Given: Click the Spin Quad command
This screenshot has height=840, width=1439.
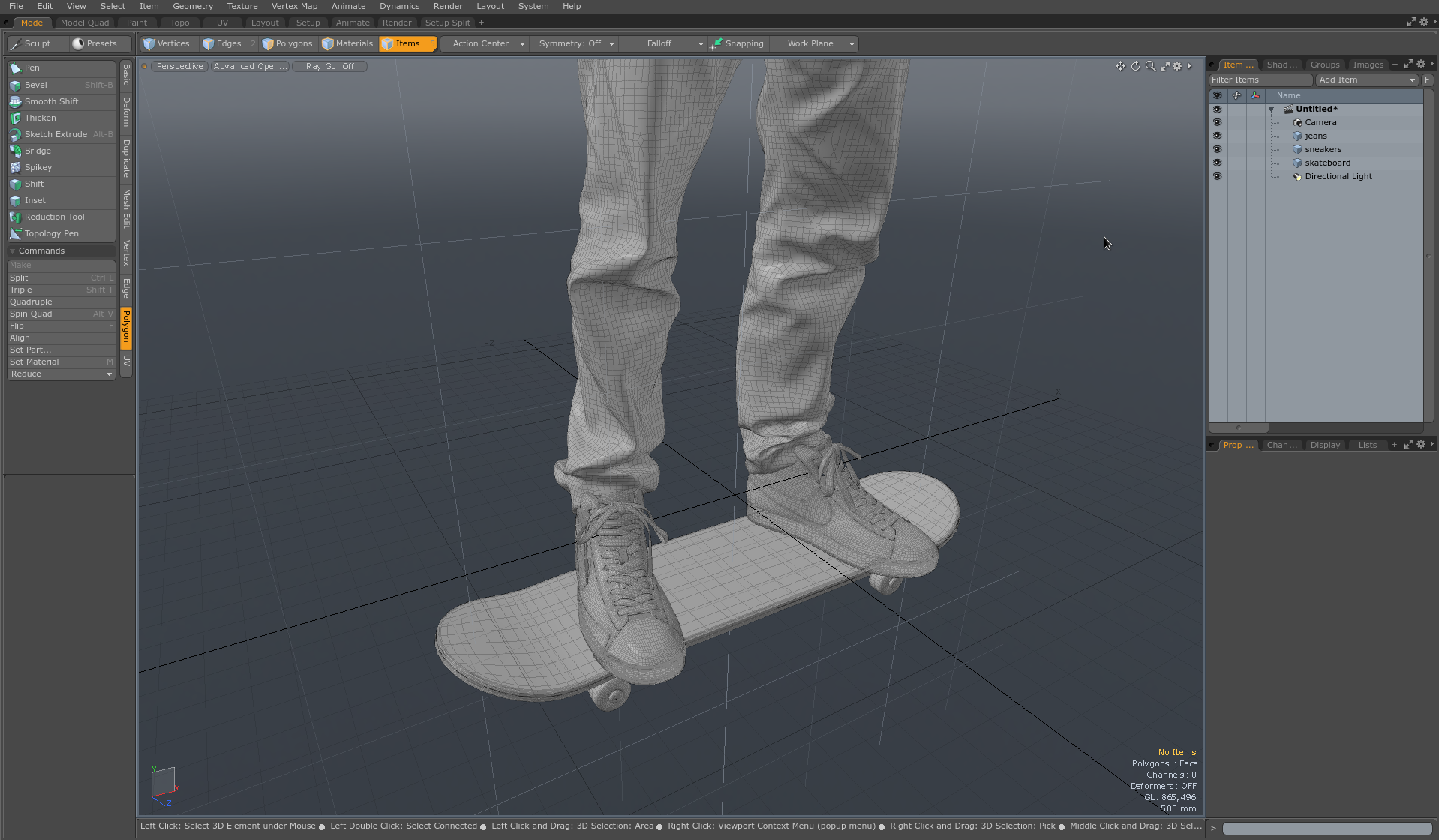Looking at the screenshot, I should click(31, 313).
